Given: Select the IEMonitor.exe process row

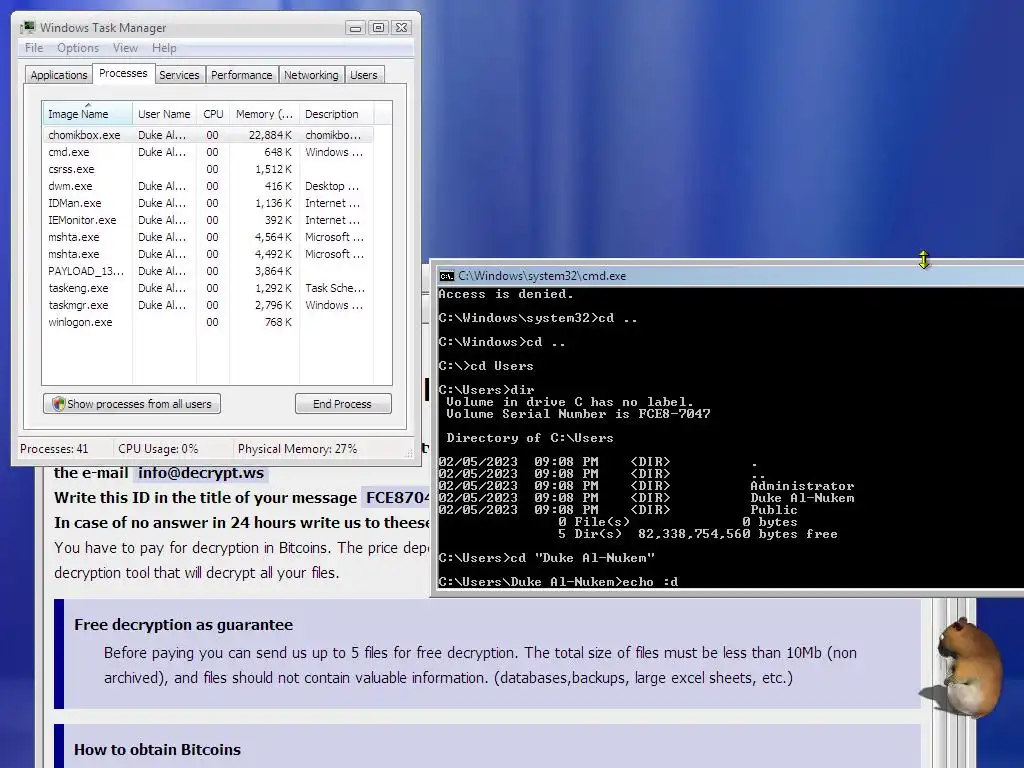Looking at the screenshot, I should tap(208, 220).
